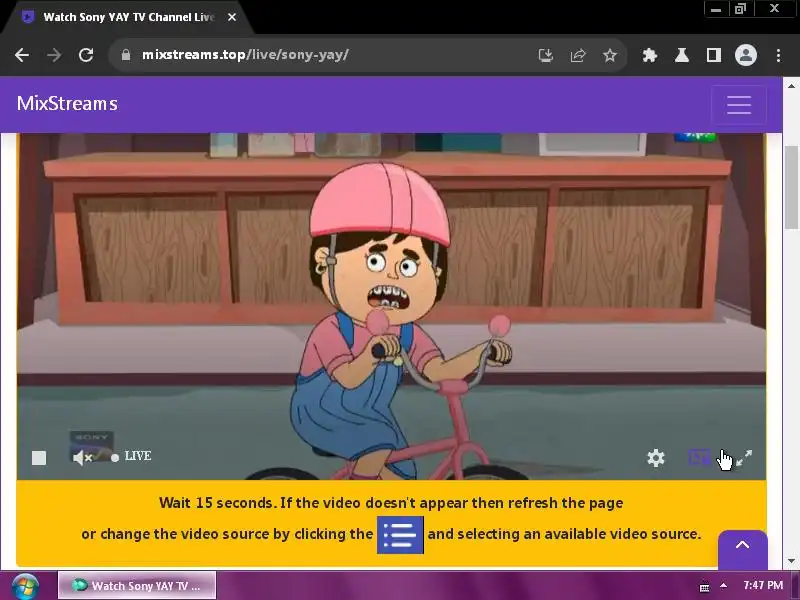Open the Extensions puzzle icon
This screenshot has width=800, height=600.
click(649, 55)
